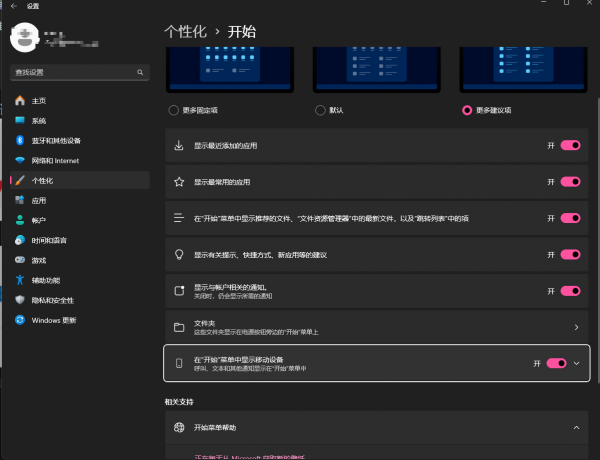
Task: Select the 更多建议项 layout option
Action: click(x=487, y=110)
